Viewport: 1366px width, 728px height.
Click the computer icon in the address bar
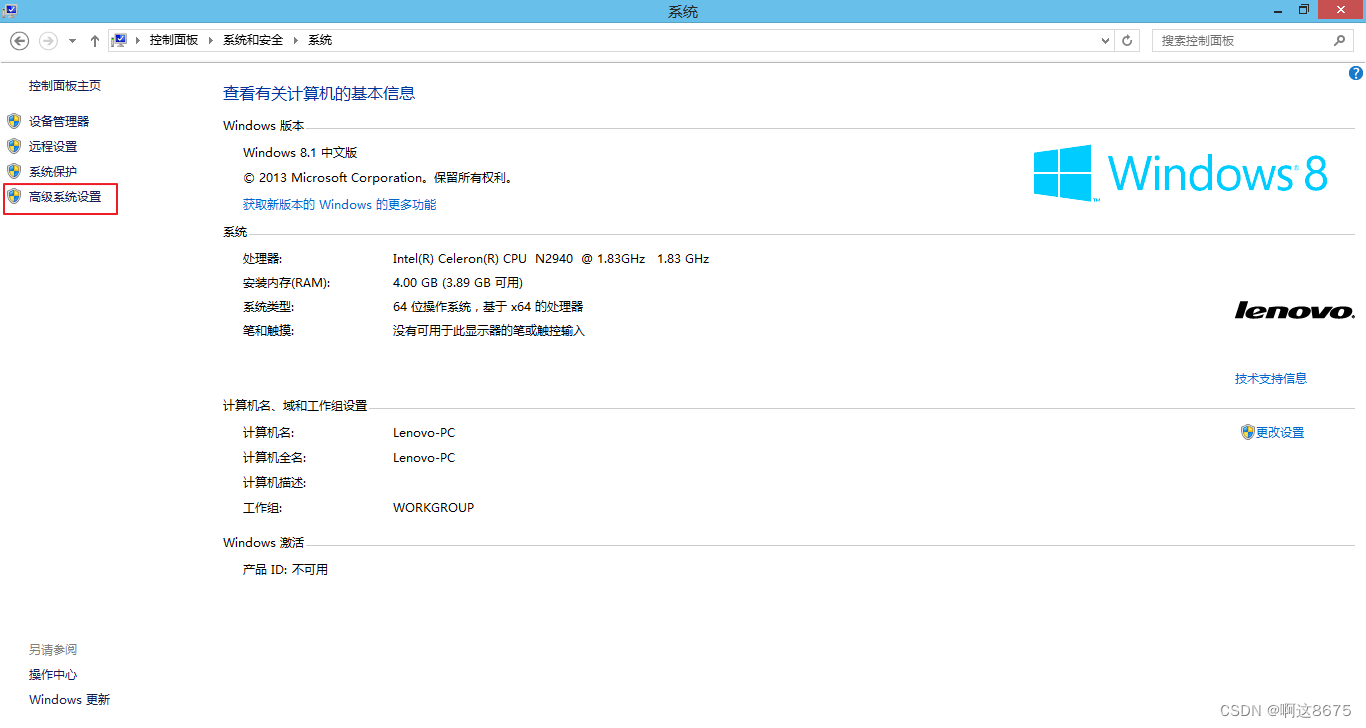[120, 40]
